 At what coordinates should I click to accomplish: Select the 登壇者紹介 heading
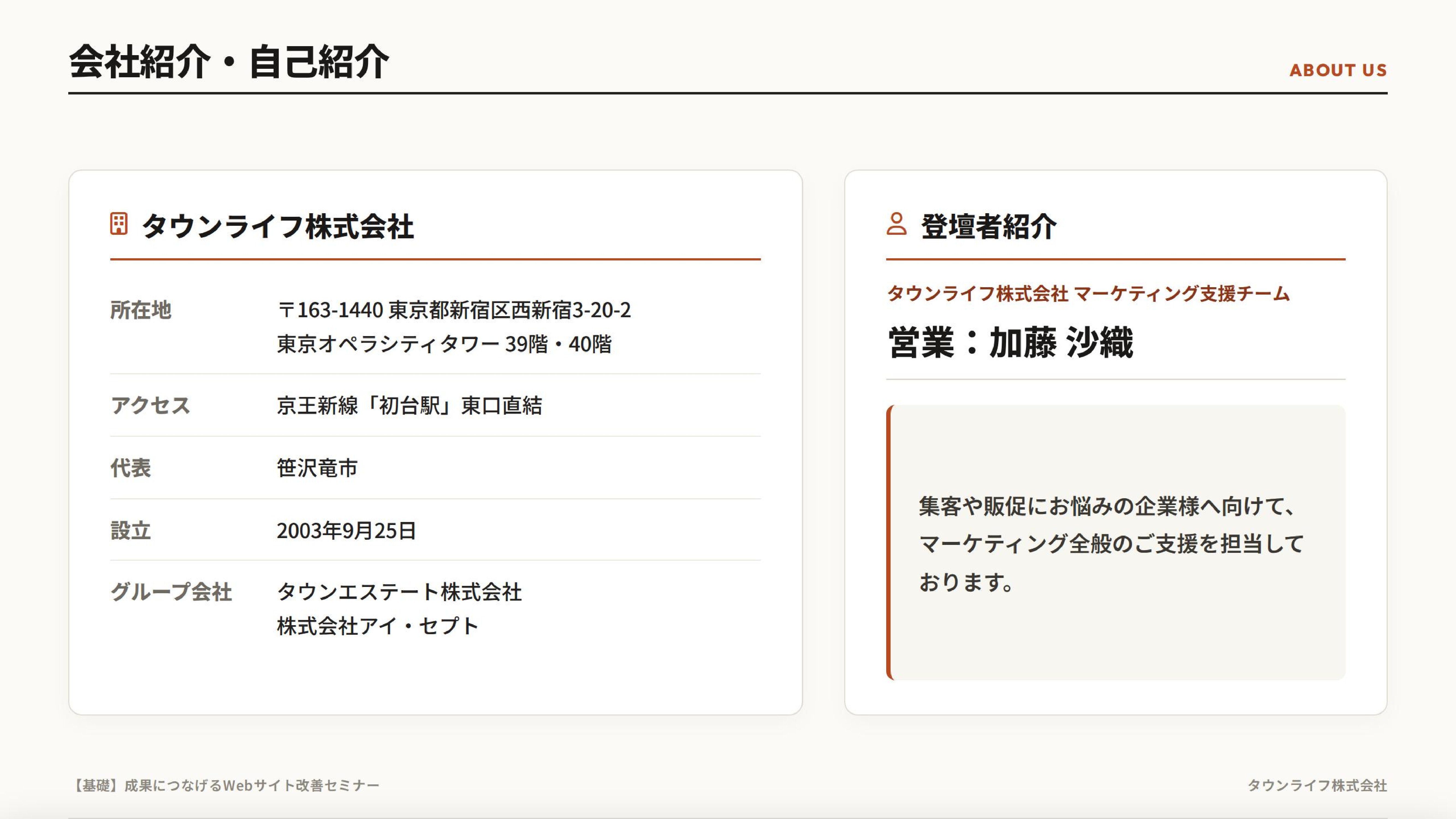pyautogui.click(x=989, y=227)
